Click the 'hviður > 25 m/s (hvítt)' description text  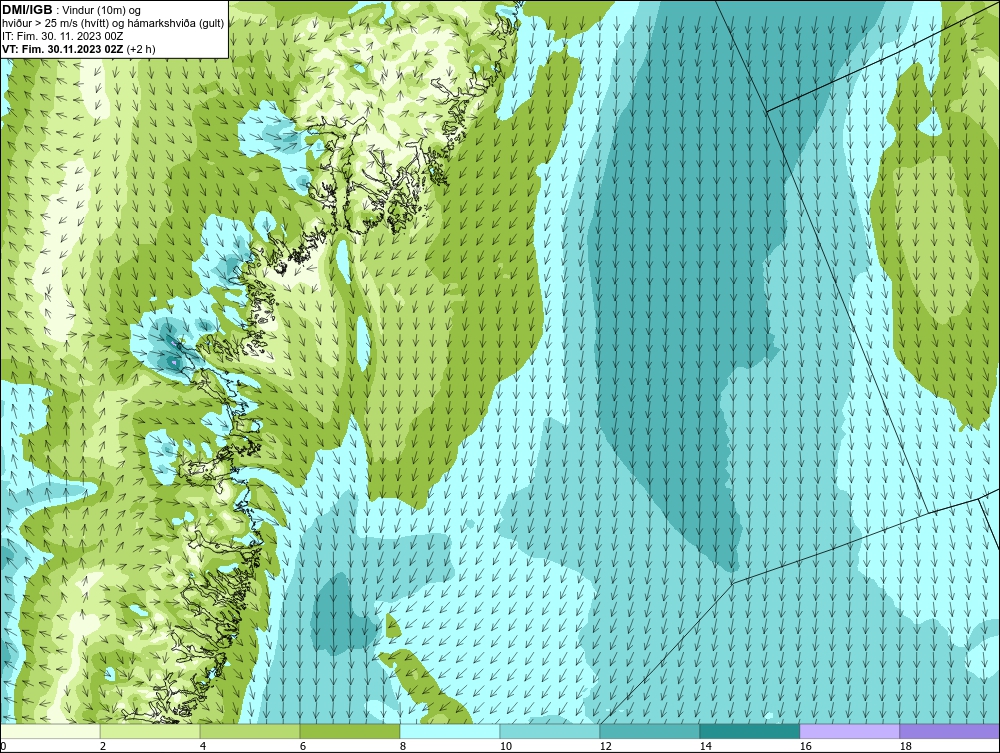pyautogui.click(x=54, y=24)
